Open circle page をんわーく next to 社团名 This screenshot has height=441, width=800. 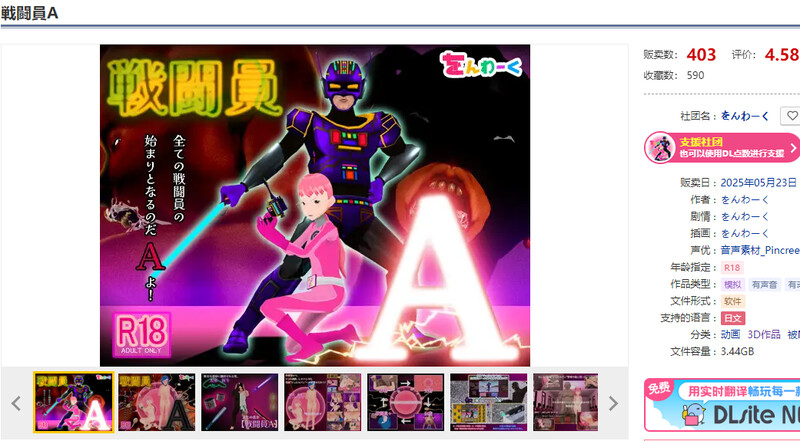744,116
